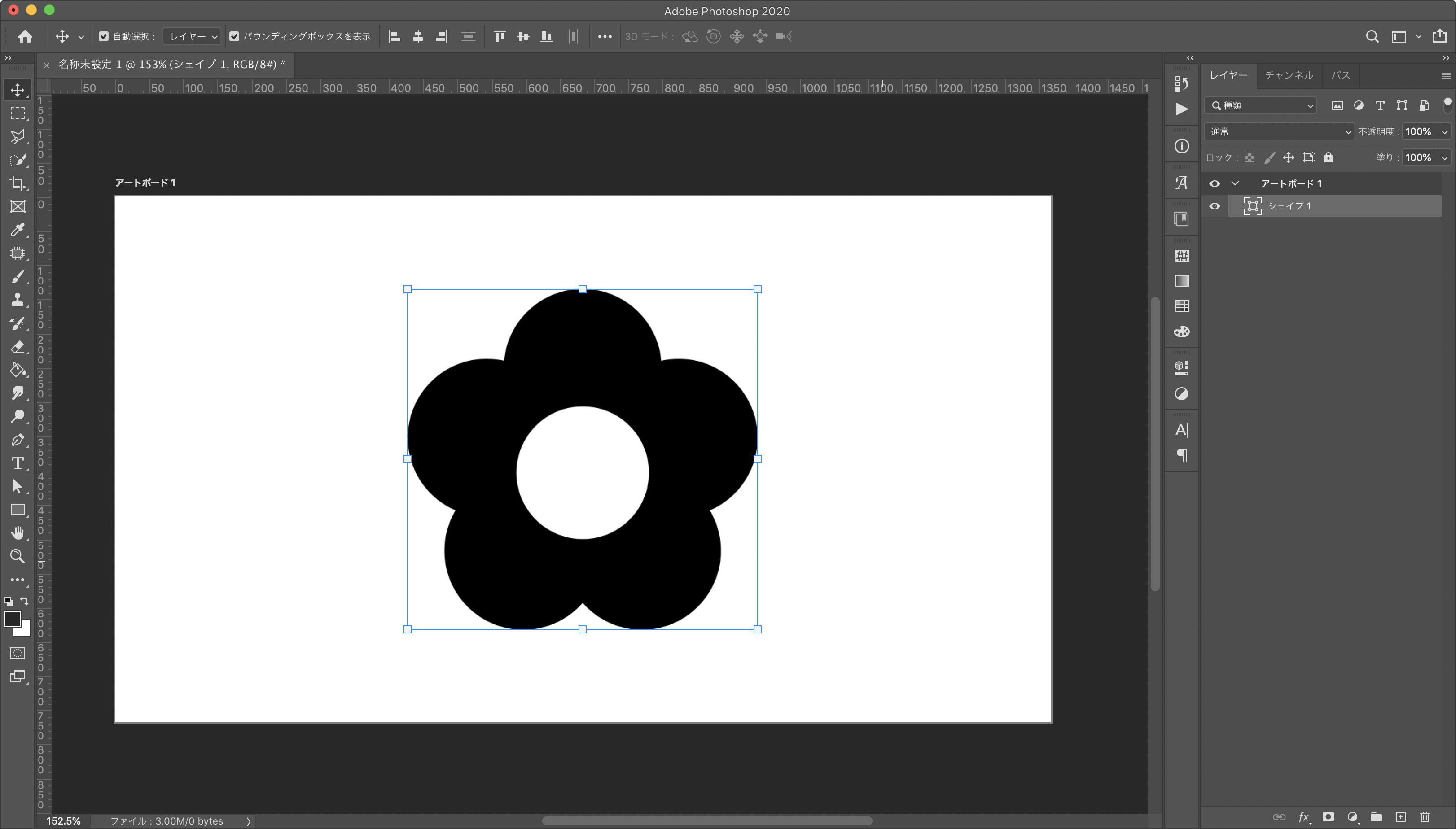Select the Polygonal Lasso tool

tap(17, 137)
